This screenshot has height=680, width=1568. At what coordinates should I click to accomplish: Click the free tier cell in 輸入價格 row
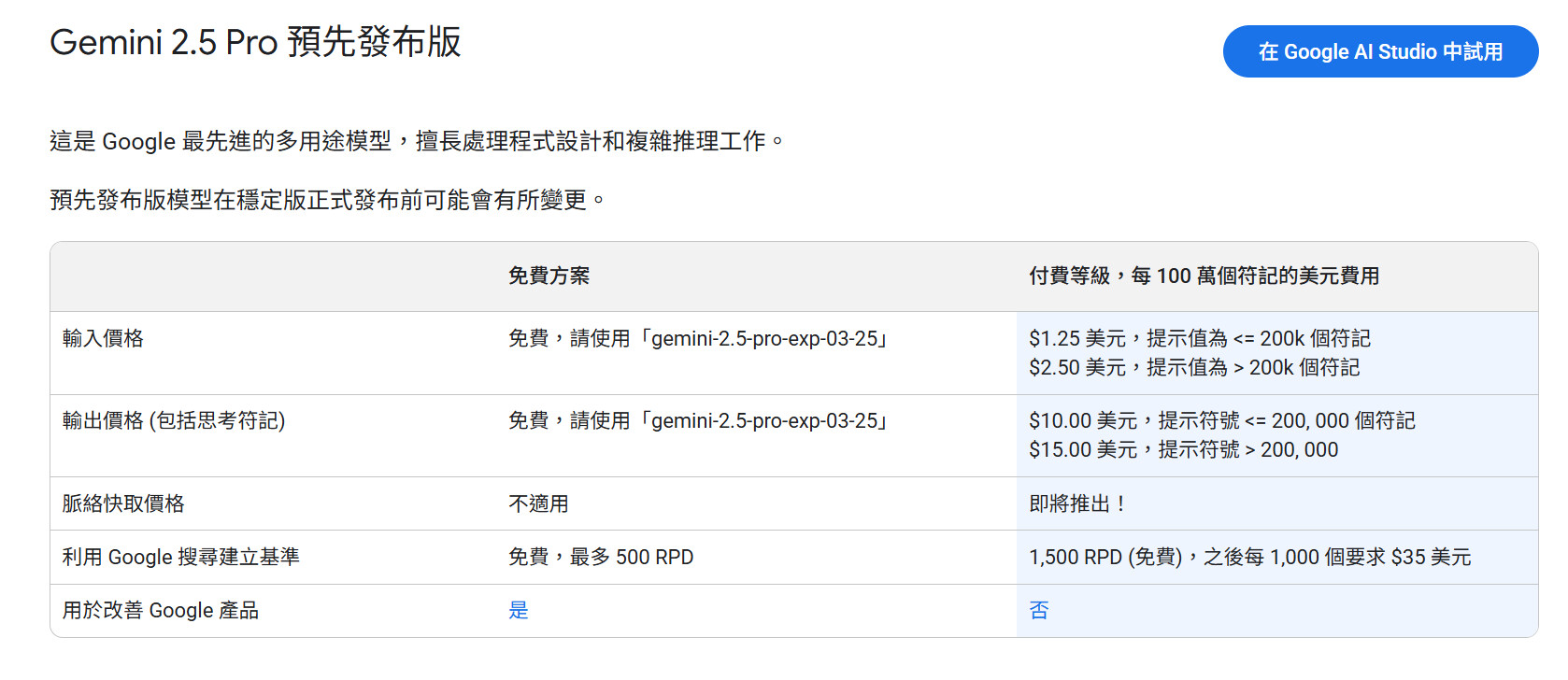tap(697, 338)
